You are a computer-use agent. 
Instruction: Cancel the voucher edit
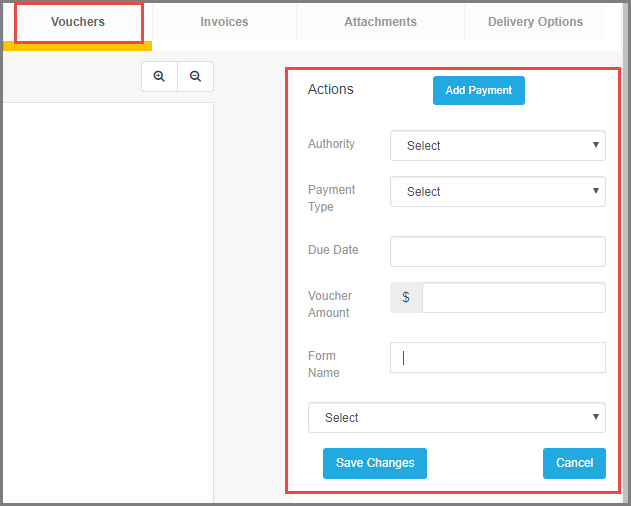click(x=574, y=463)
